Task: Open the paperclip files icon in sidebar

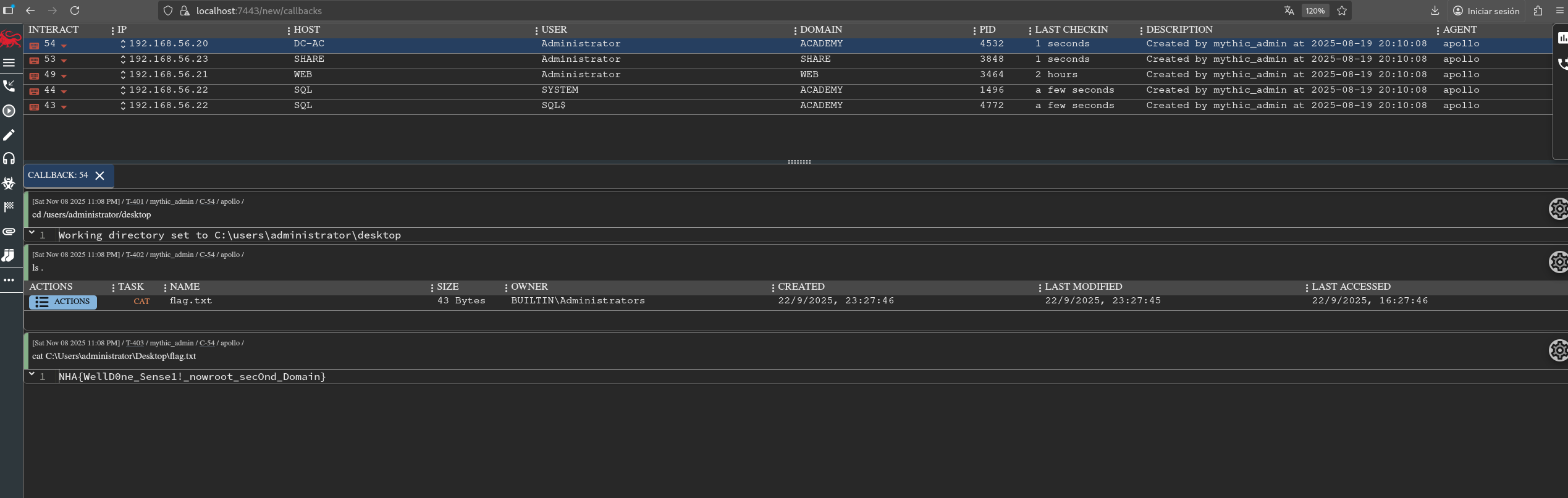Action: (9, 232)
